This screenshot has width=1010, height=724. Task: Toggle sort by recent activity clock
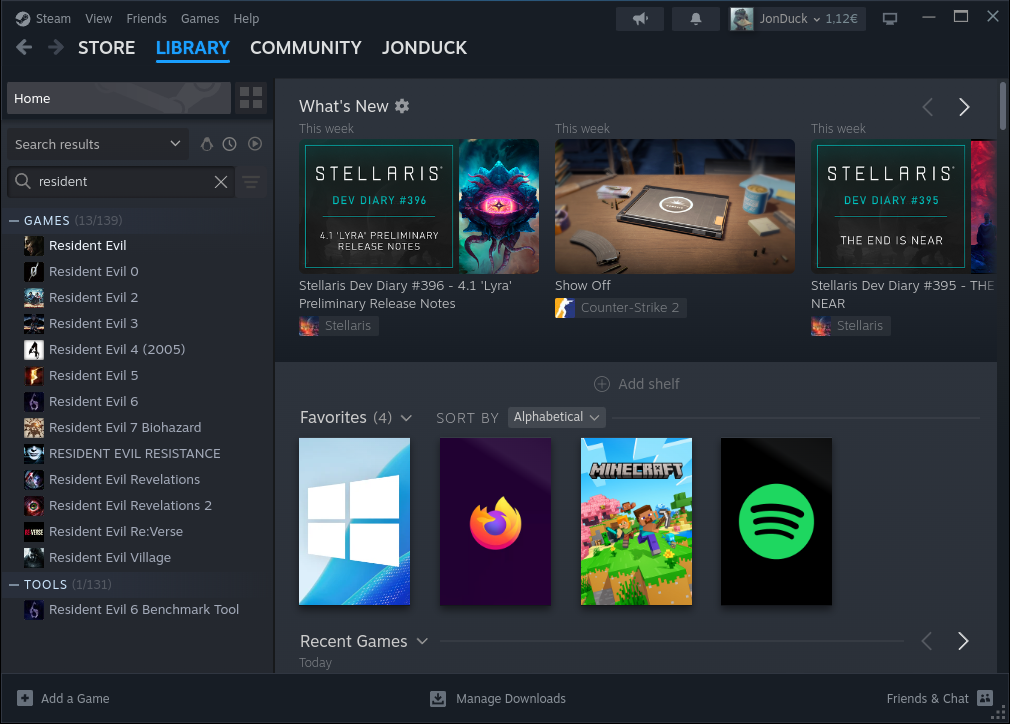[x=230, y=144]
